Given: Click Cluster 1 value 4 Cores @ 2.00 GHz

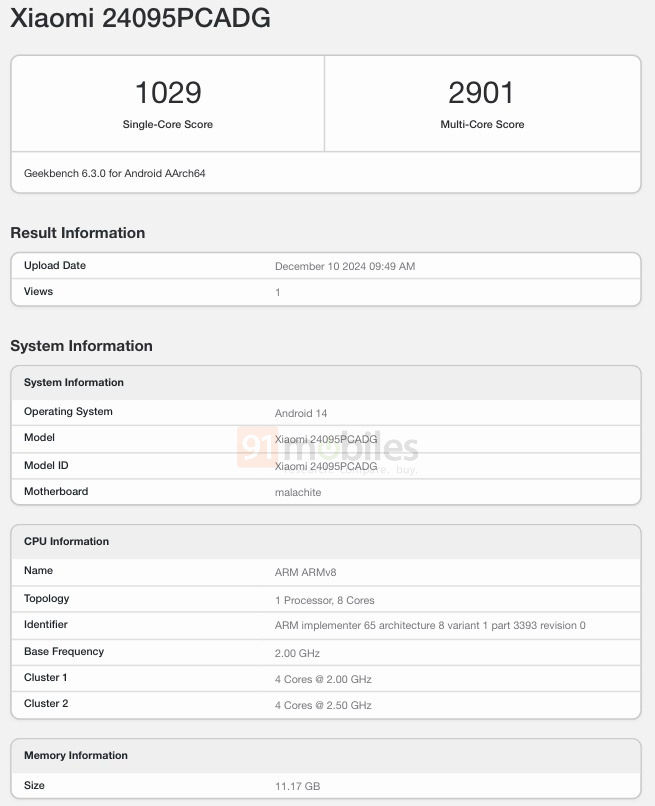Looking at the screenshot, I should click(x=323, y=679).
